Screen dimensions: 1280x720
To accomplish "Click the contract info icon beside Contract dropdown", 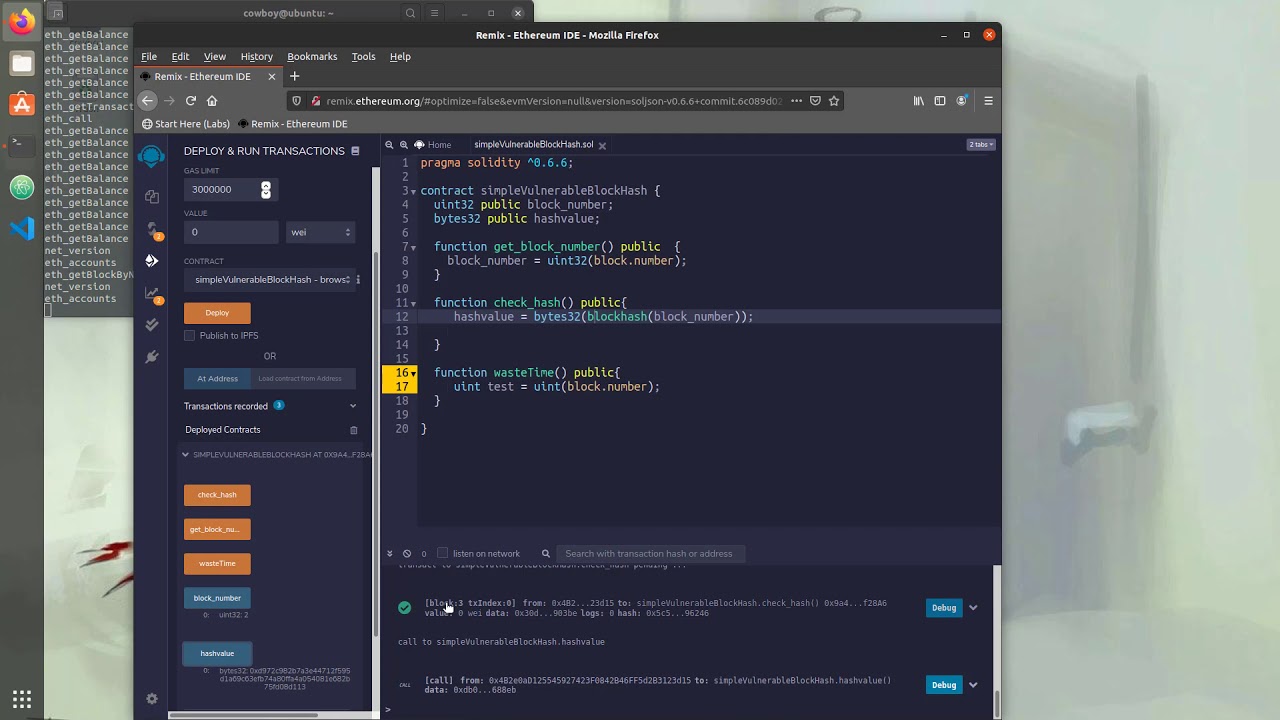I will 358,280.
